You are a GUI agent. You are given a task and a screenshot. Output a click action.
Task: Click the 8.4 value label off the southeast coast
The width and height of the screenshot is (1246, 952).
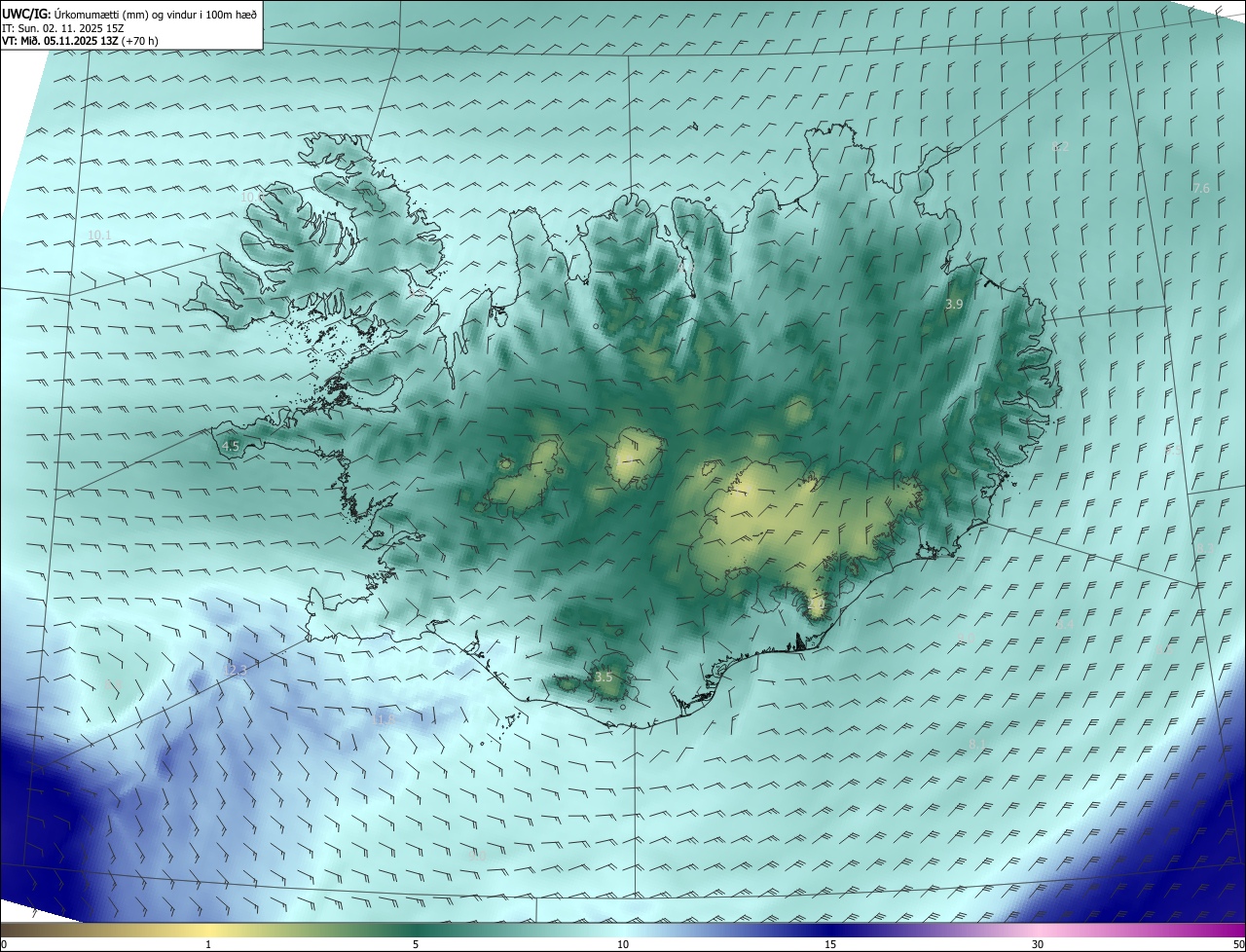tap(1065, 623)
